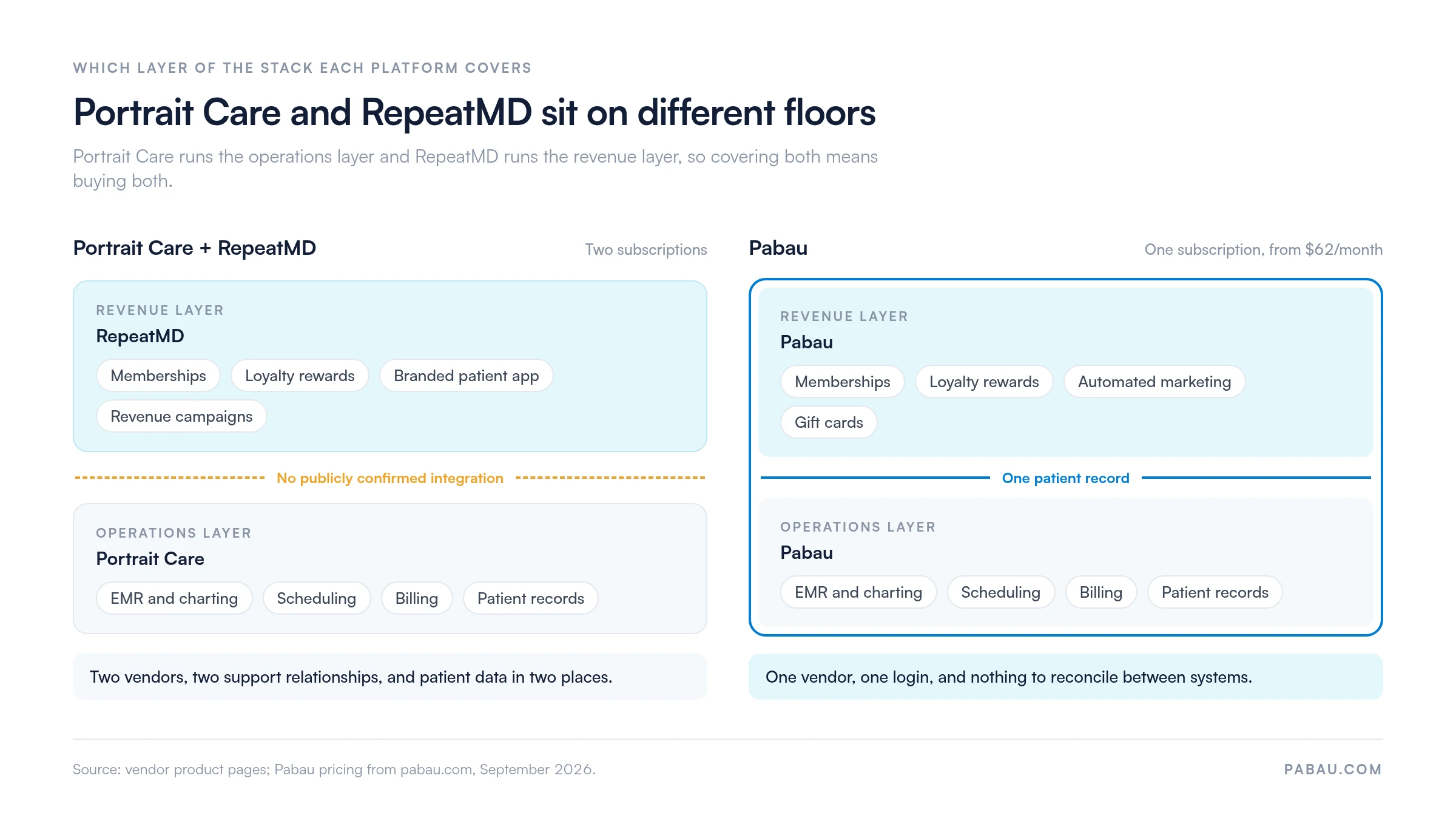Click EMR and charting pill under Portrait Care
The image size is (1456, 835).
[x=174, y=598]
